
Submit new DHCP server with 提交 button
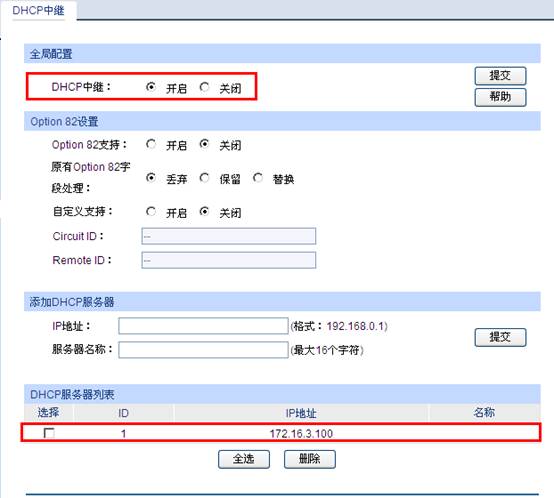point(500,337)
